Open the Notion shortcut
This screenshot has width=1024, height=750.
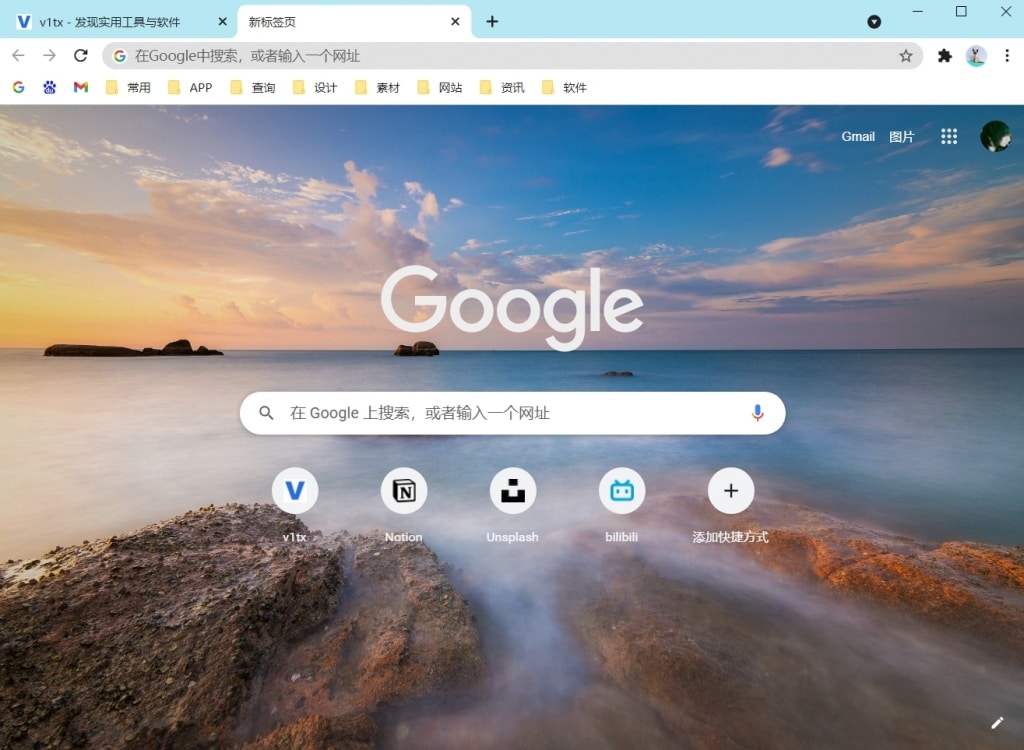pyautogui.click(x=404, y=506)
